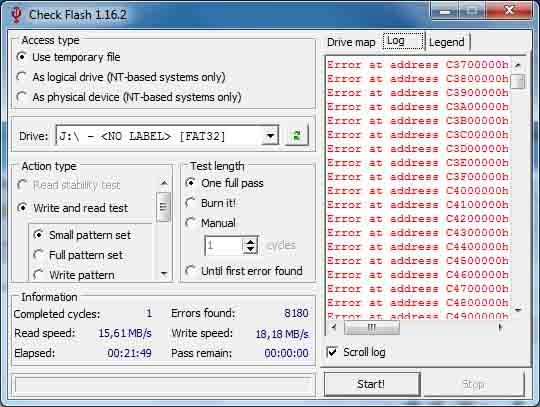This screenshot has height=407, width=540.
Task: Click the cycles spinner down arrow
Action: pyautogui.click(x=250, y=250)
